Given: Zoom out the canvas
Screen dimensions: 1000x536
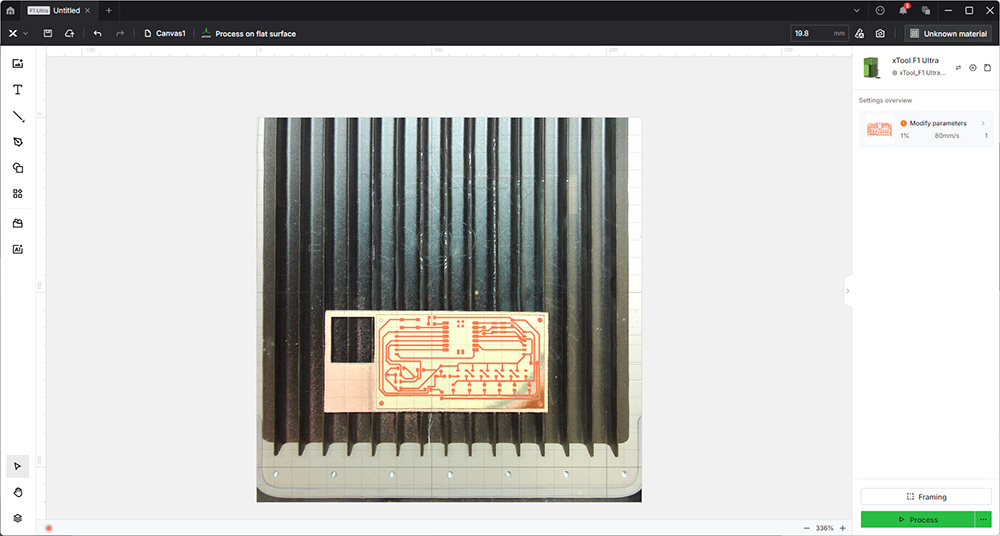Looking at the screenshot, I should [807, 528].
